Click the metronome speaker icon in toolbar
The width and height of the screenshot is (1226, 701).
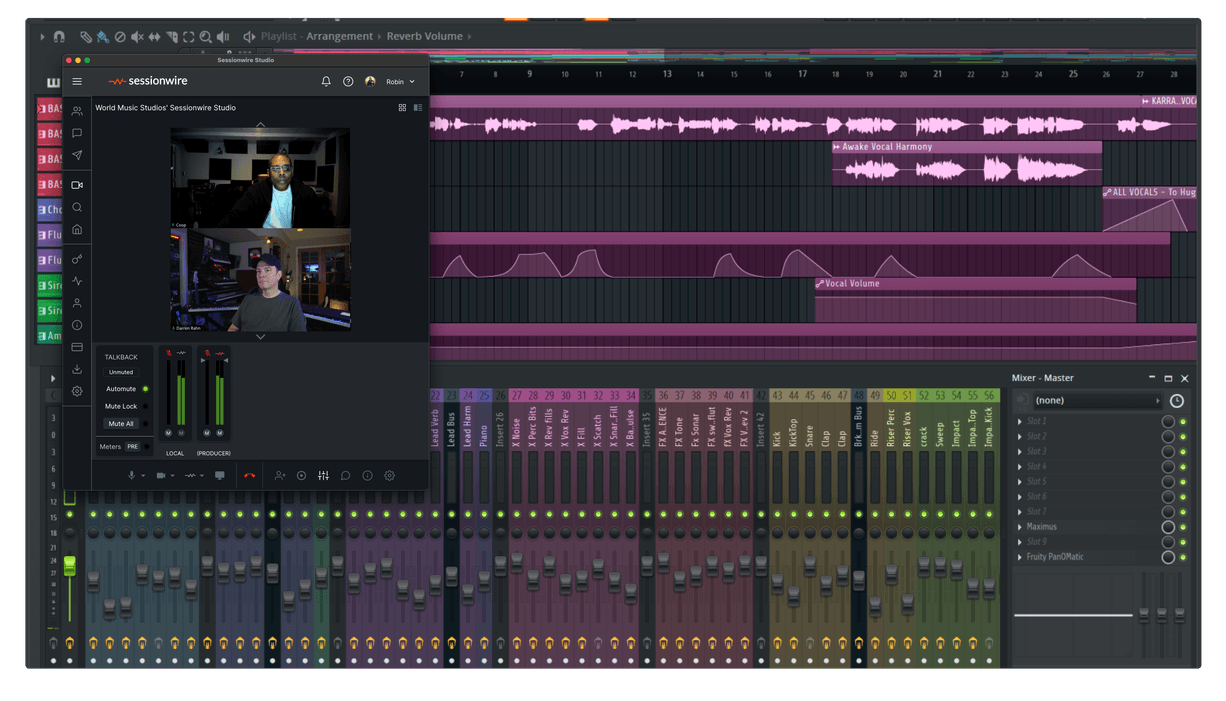[x=223, y=37]
